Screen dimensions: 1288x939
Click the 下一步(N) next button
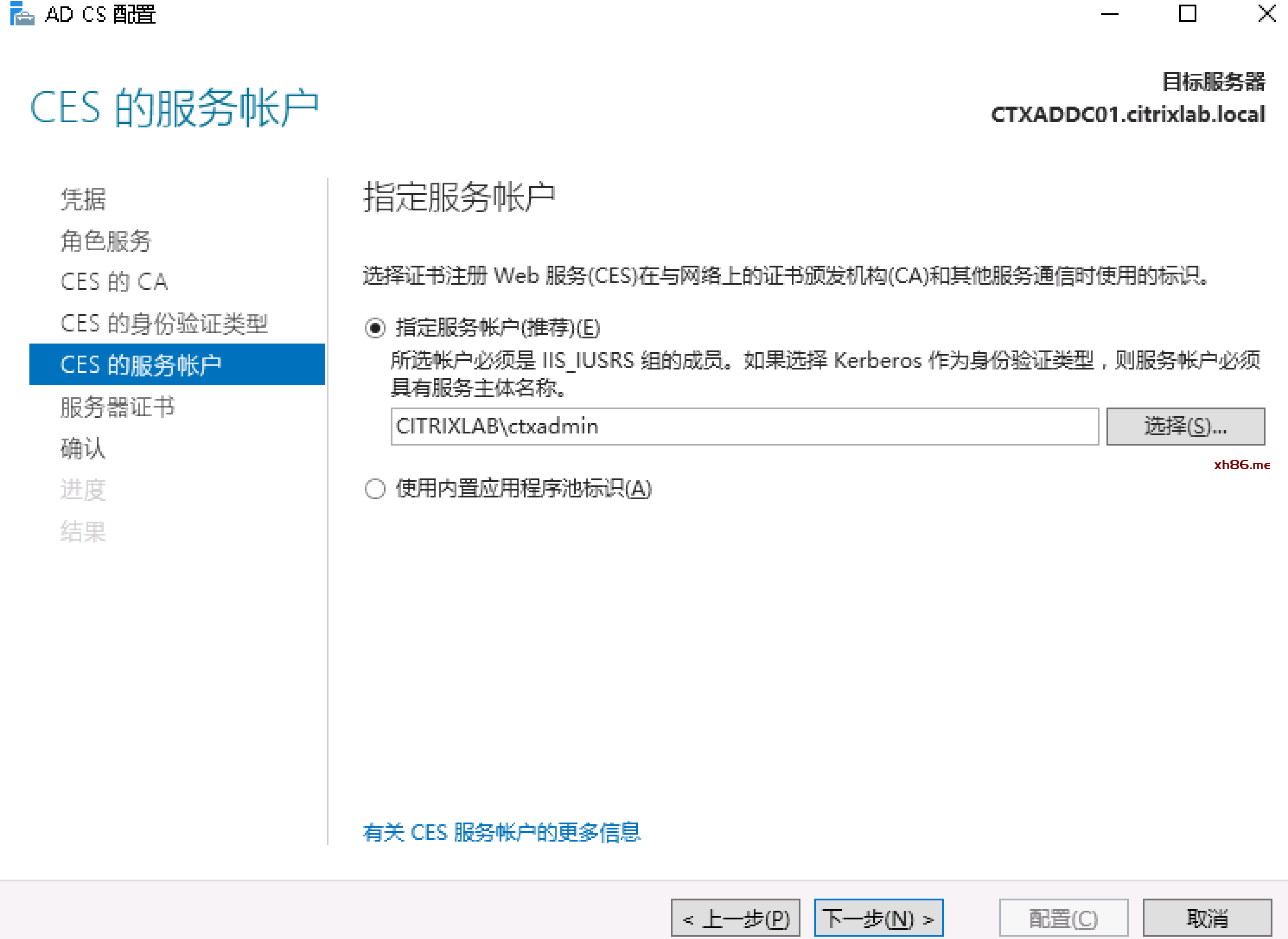click(x=878, y=918)
